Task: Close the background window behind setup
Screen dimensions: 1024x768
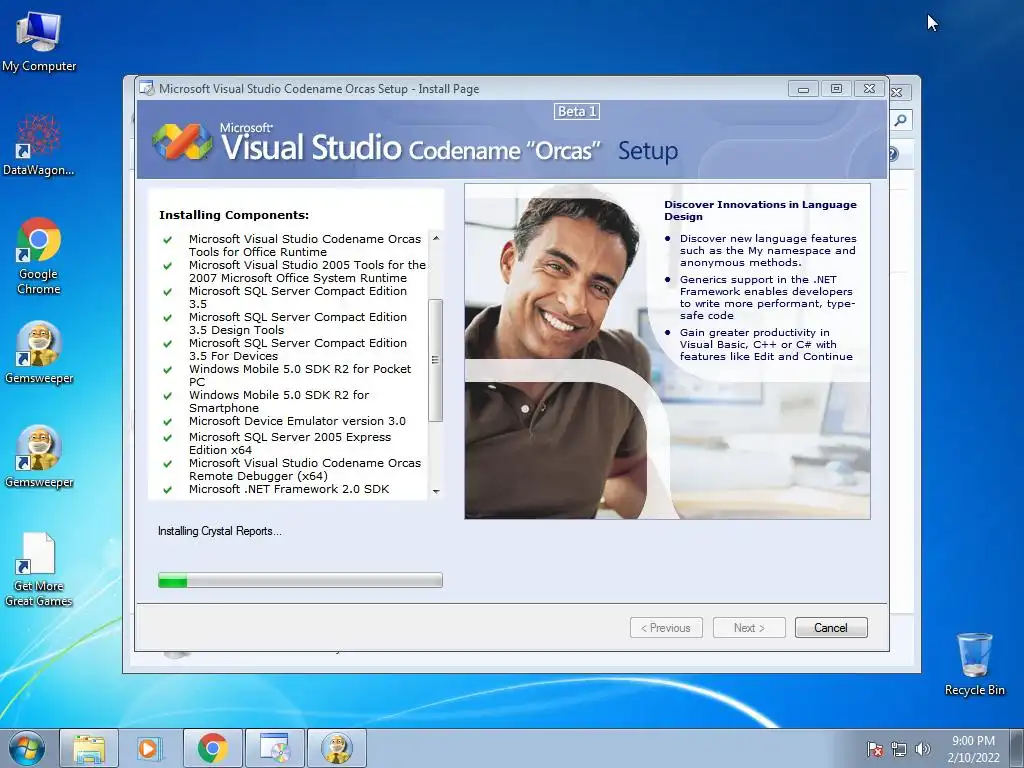Action: 898,92
